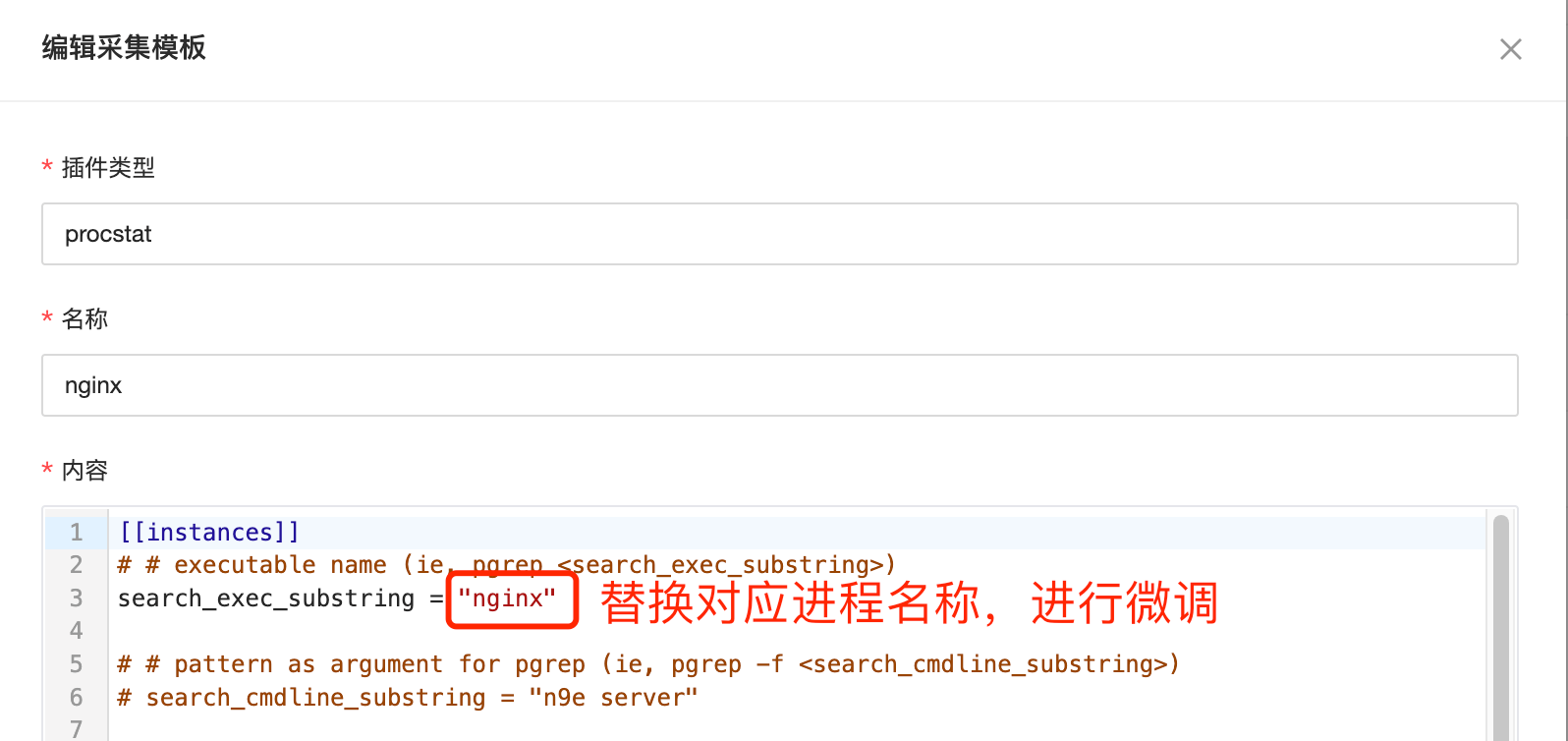1568x741 pixels.
Task: Click line number 6 in the editor gutter
Action: [x=76, y=698]
